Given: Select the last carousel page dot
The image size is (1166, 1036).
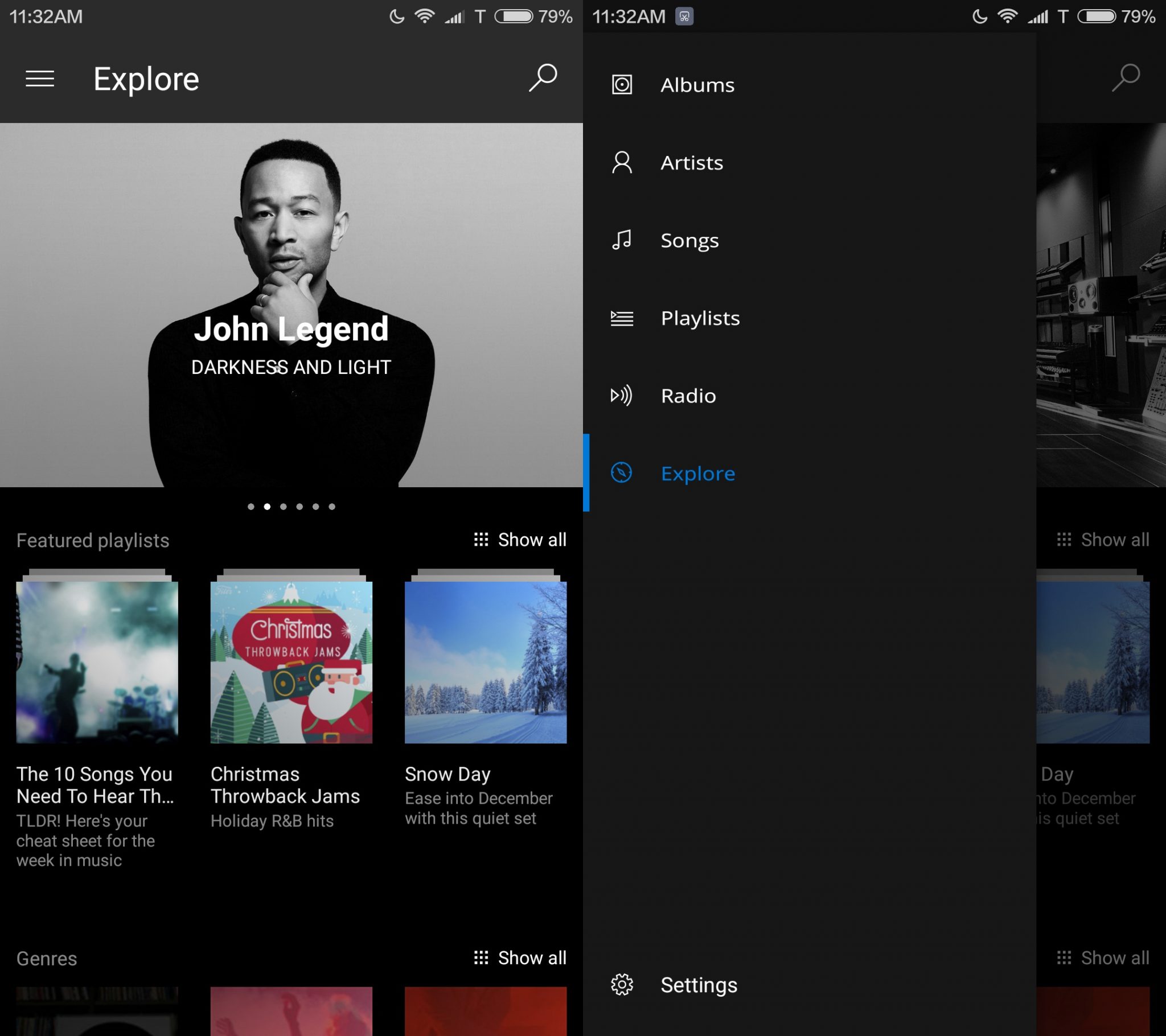Looking at the screenshot, I should (332, 507).
